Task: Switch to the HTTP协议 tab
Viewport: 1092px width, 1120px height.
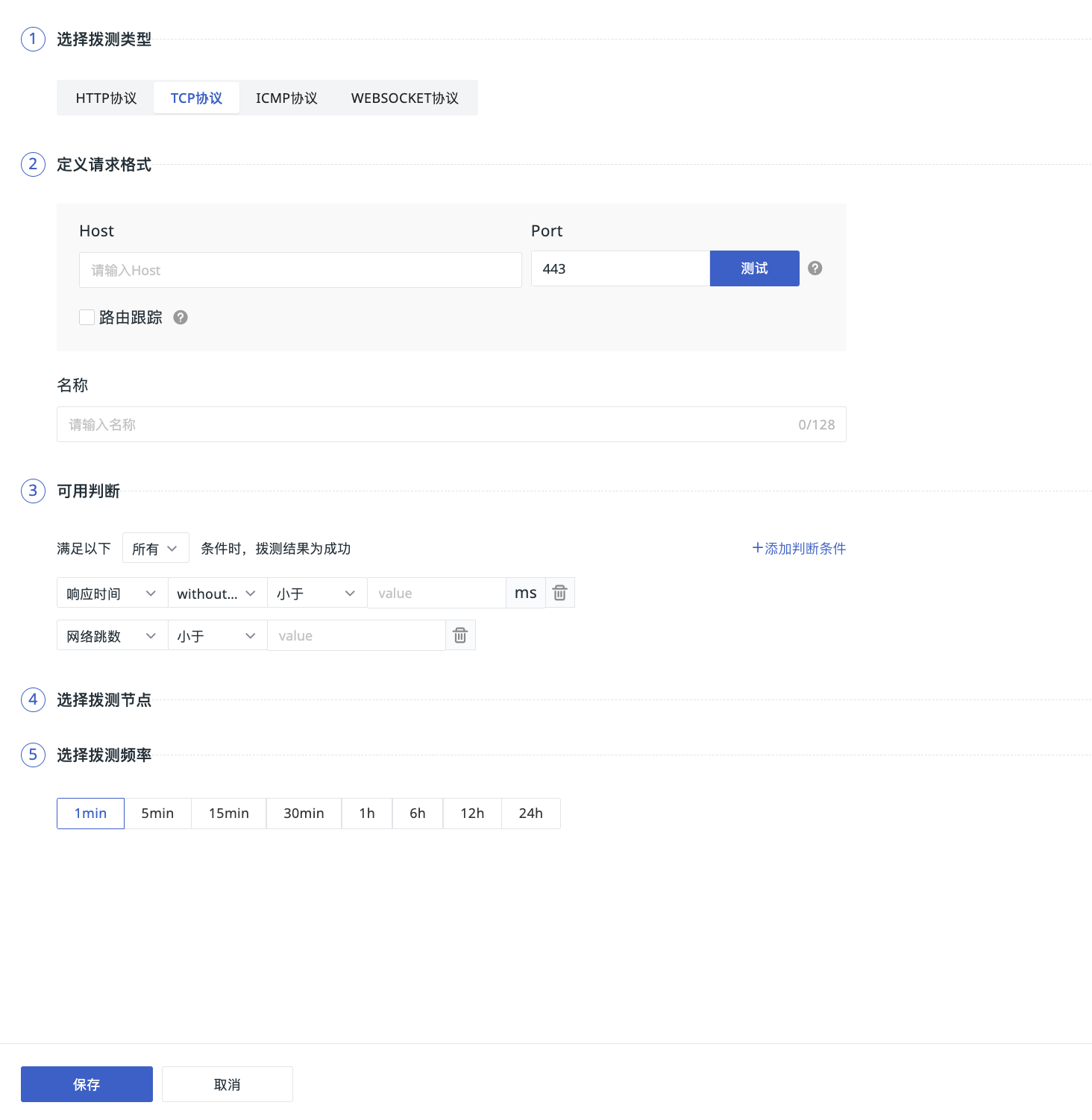Action: [106, 98]
